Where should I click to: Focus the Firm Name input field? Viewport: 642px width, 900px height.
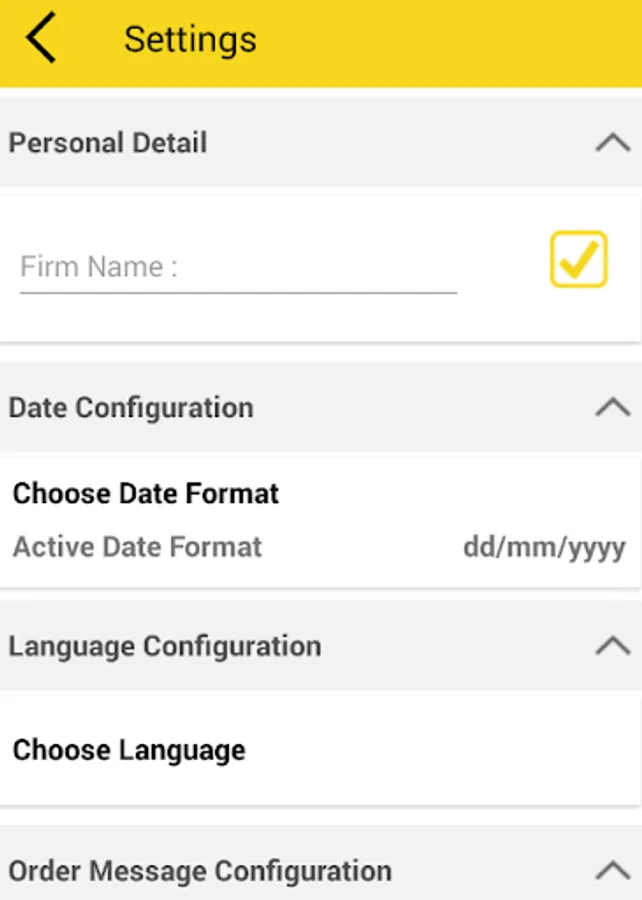[238, 267]
